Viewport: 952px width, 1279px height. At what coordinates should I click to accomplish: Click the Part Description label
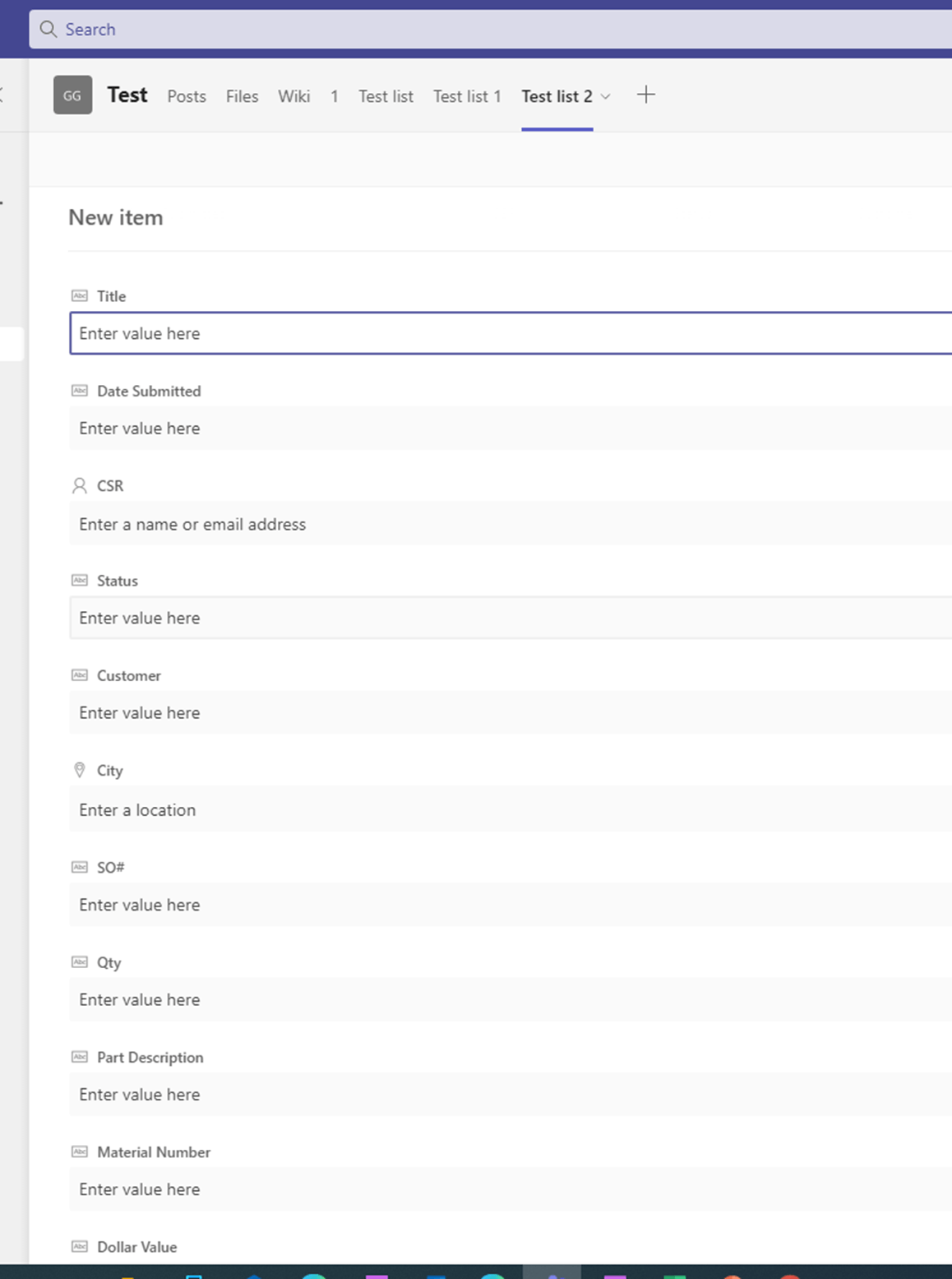(x=150, y=1057)
